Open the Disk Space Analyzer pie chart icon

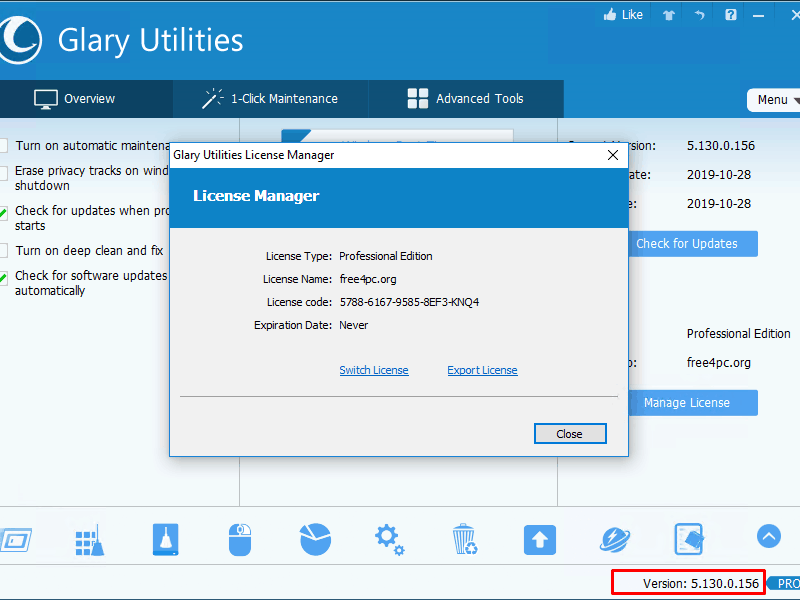click(315, 539)
